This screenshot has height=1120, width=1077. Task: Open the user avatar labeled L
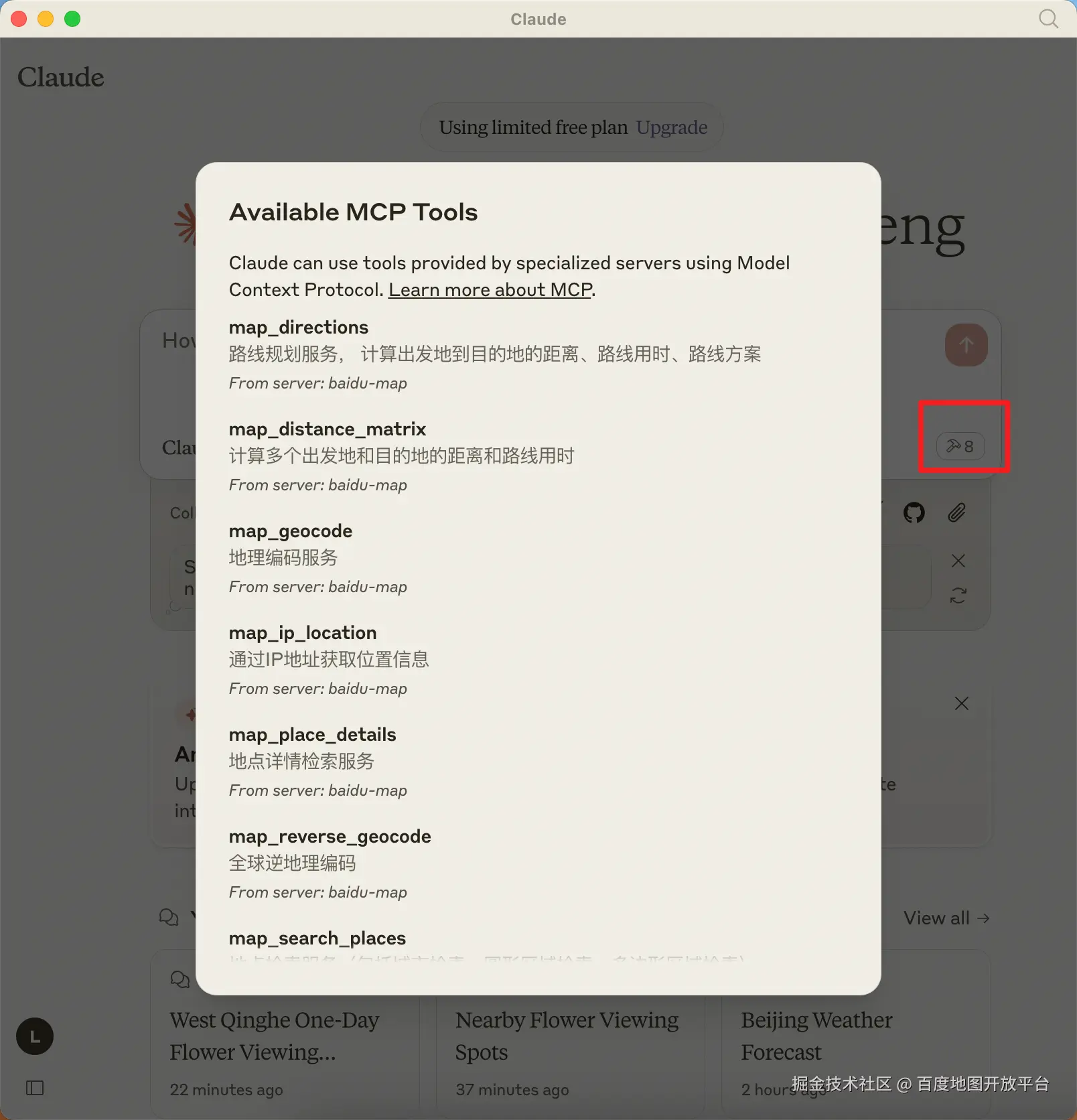35,1037
